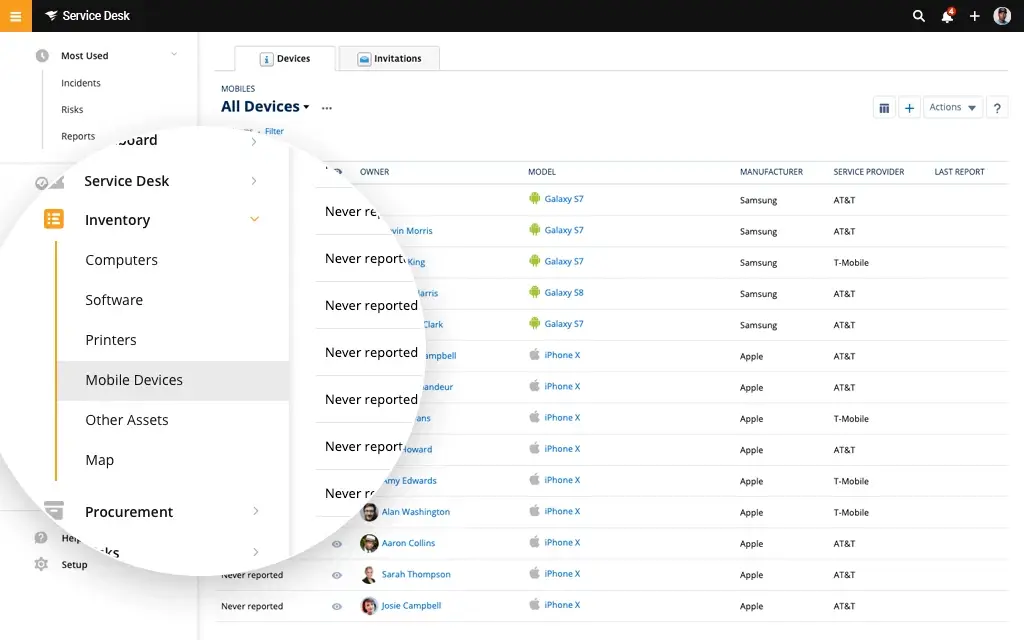Open the All Devices dropdown
1024x640 pixels.
(x=263, y=106)
